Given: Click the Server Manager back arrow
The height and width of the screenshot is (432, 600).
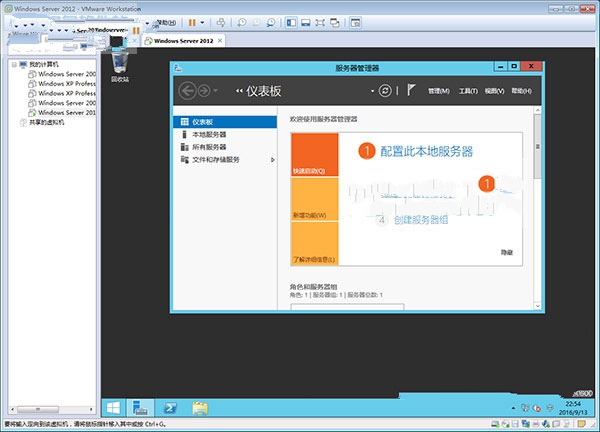Looking at the screenshot, I should 188,91.
